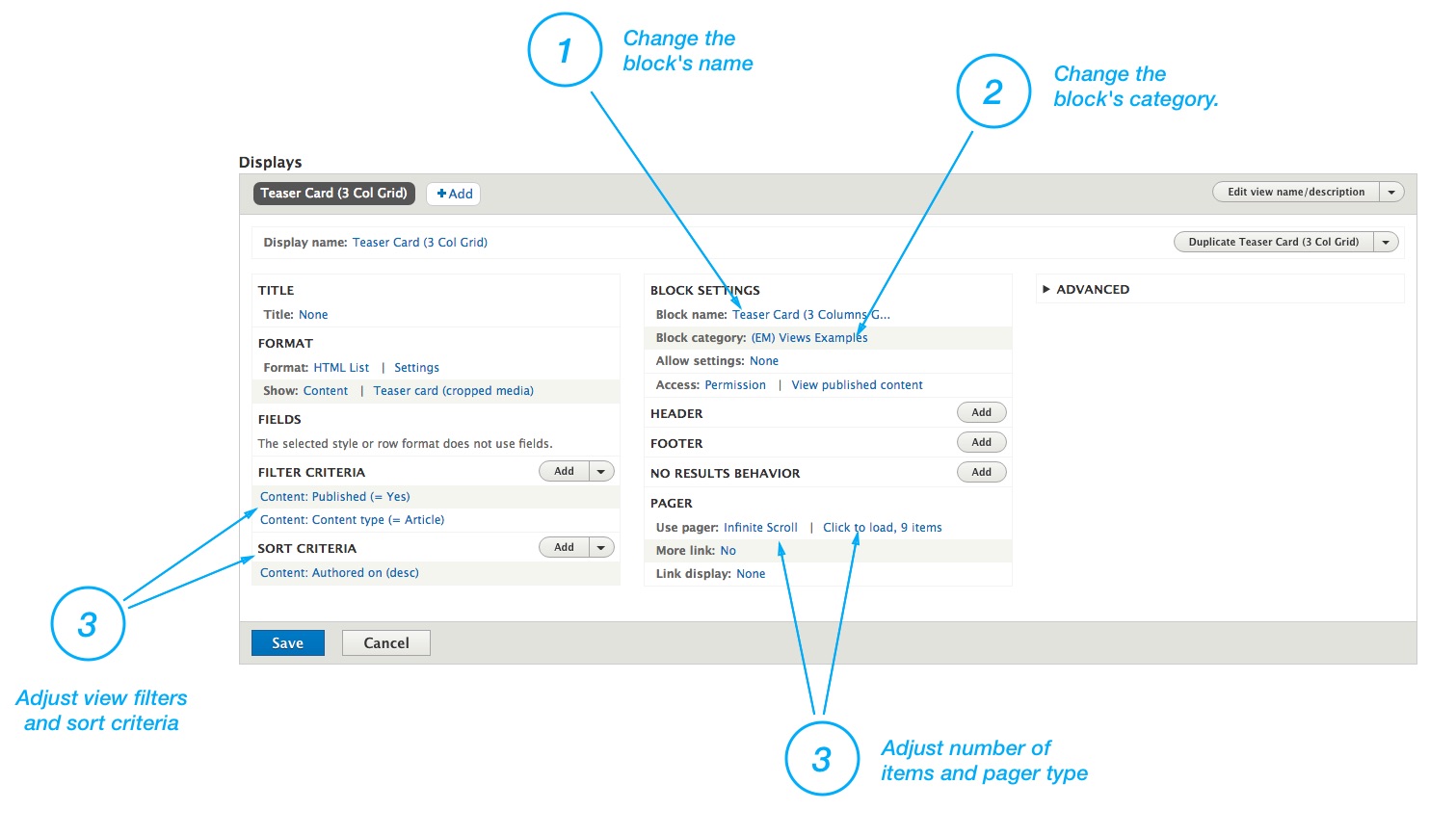This screenshot has width=1456, height=836.
Task: Open the Block name link
Action: tap(810, 315)
